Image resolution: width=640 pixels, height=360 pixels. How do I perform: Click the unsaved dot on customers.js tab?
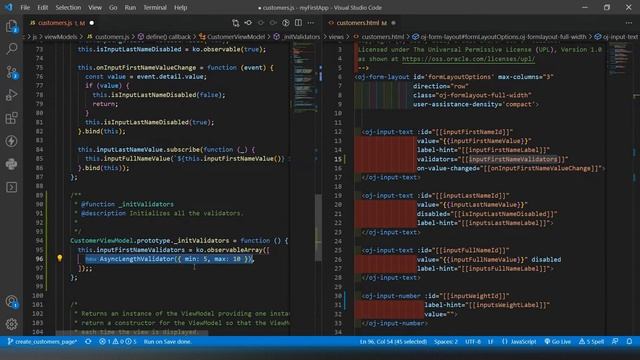tap(92, 23)
